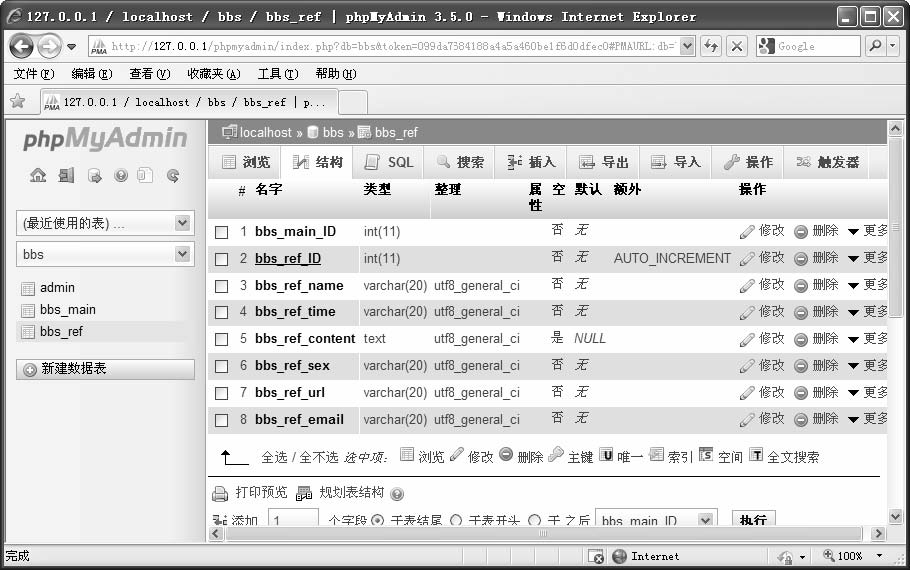The image size is (910, 570).
Task: Check the box for bbs_ref_name row
Action: tap(222, 286)
